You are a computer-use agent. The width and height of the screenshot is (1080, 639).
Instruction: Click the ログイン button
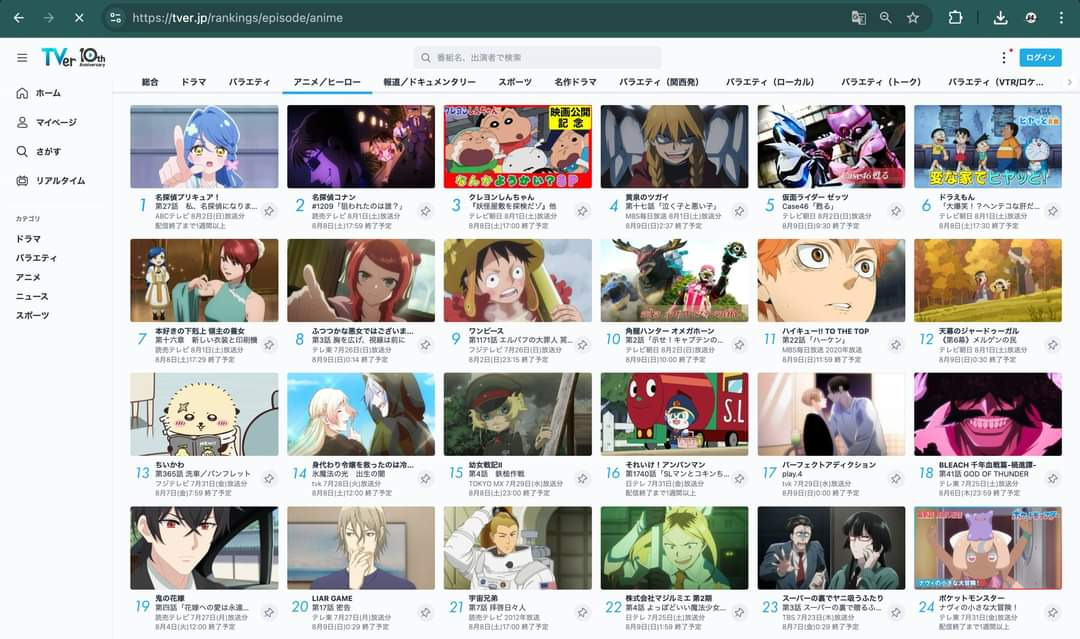coord(1040,58)
